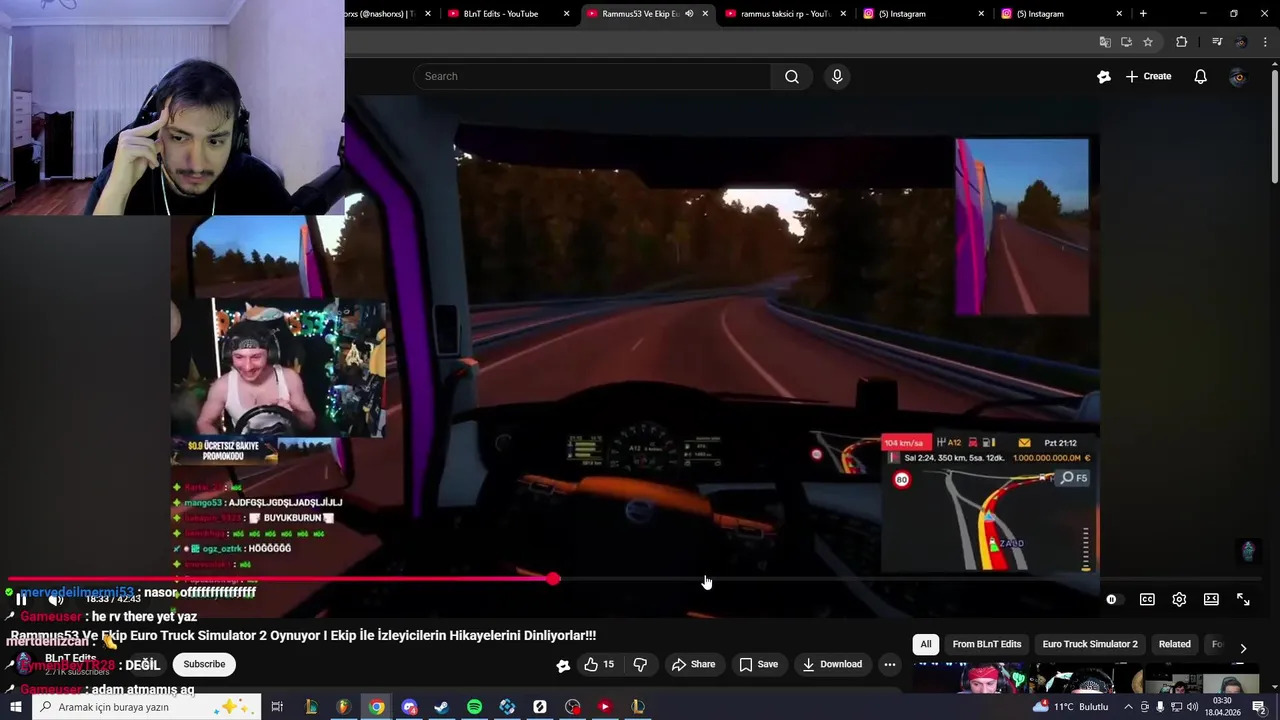Image resolution: width=1280 pixels, height=720 pixels.
Task: Open Chrome extensions puzzle icon
Action: pyautogui.click(x=1182, y=42)
